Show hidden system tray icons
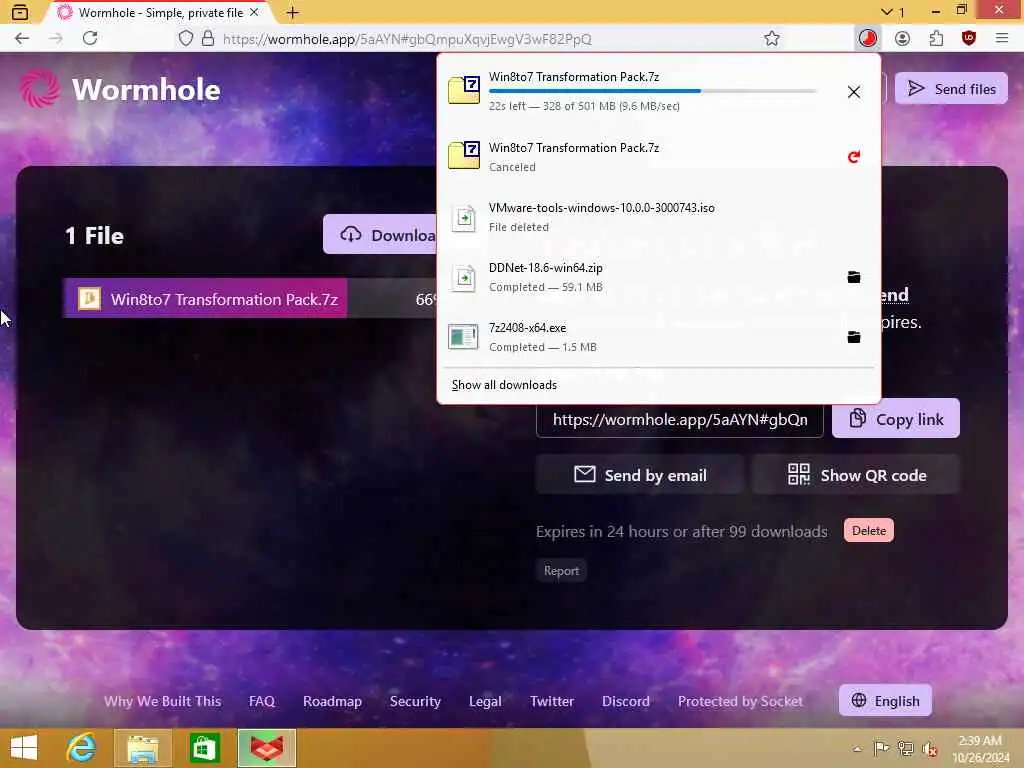Screen dimensions: 1024x768 coord(857,748)
